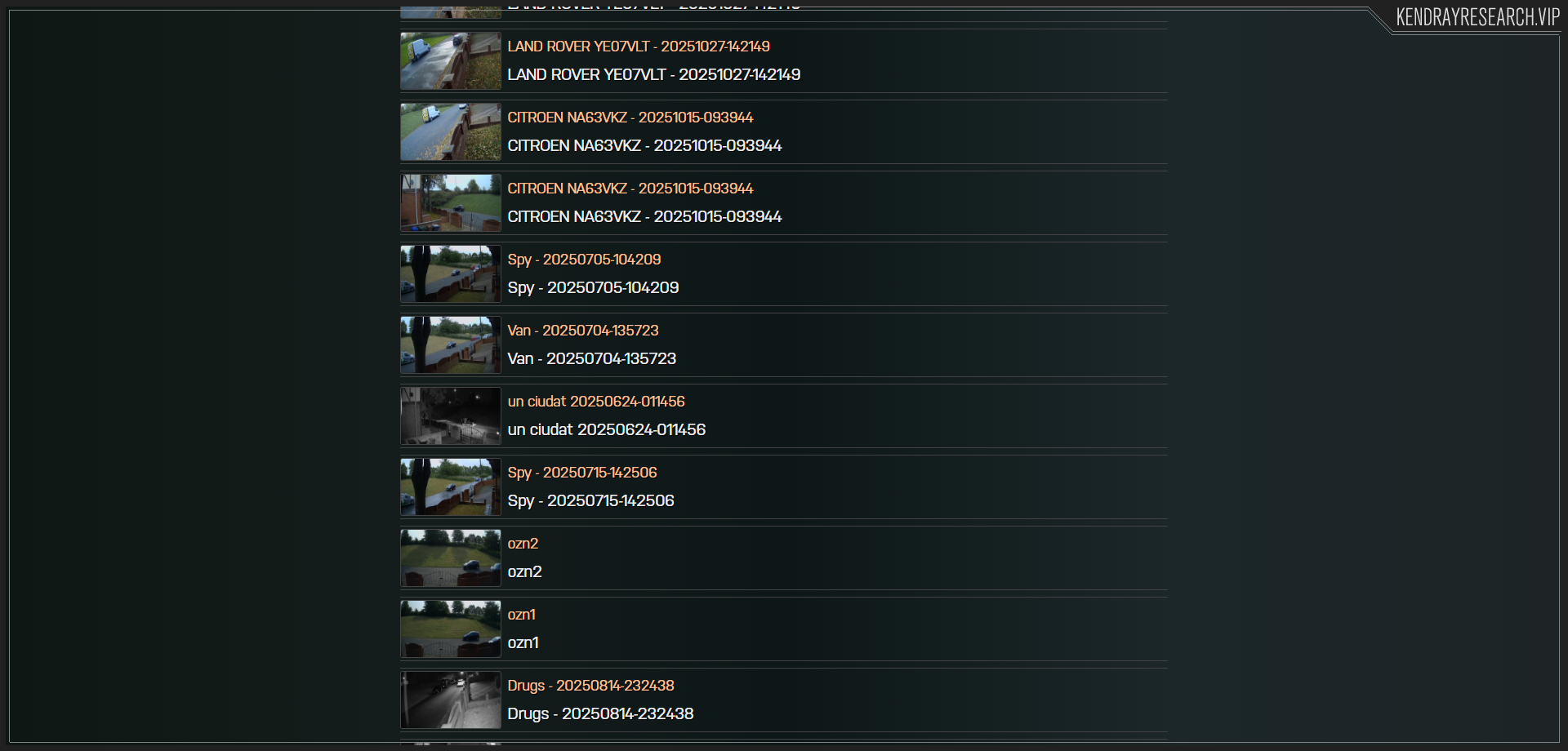The width and height of the screenshot is (1568, 751).
Task: Open the orange Spy - 20250705-104209 link
Action: 585,260
